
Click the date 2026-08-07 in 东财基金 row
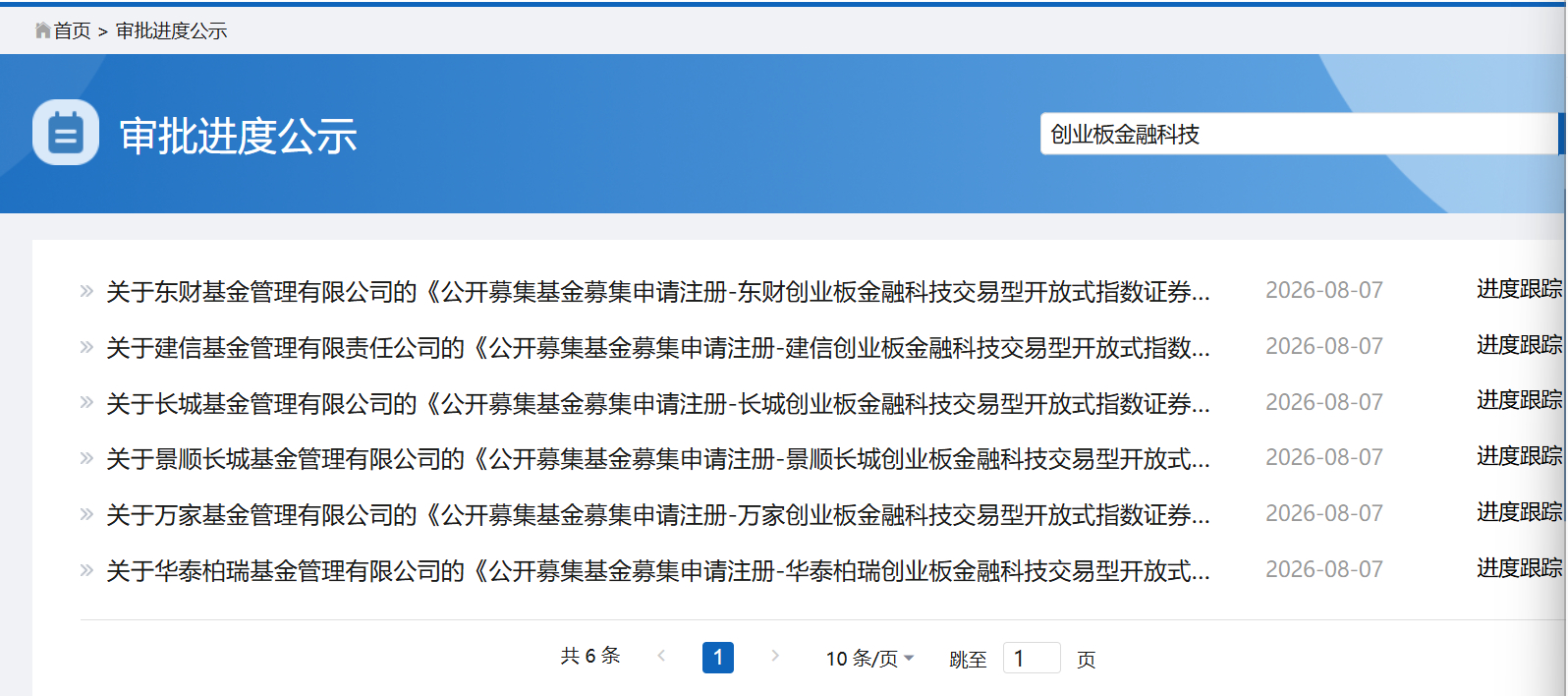pos(1324,291)
